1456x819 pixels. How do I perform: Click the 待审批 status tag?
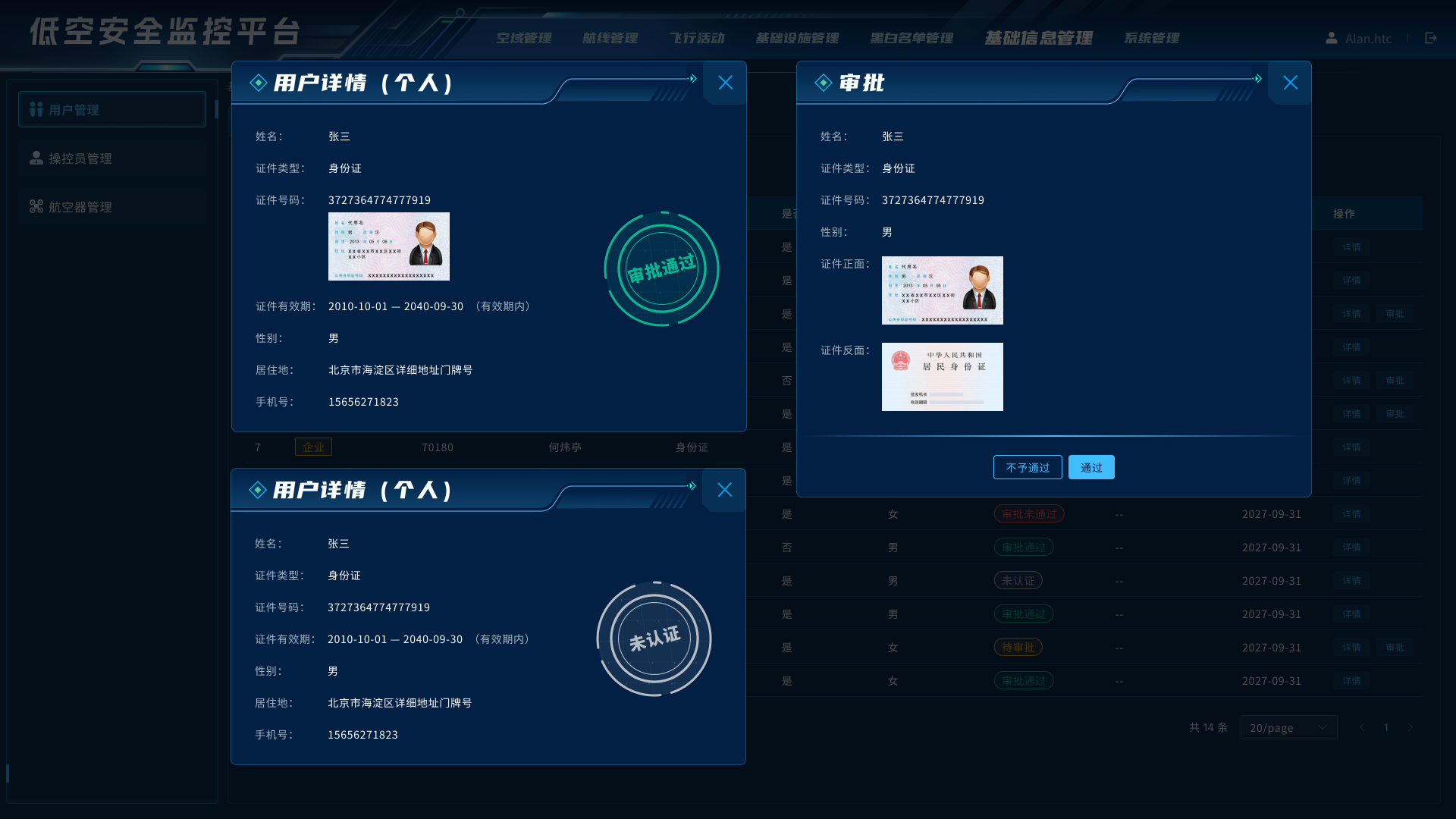click(1018, 648)
